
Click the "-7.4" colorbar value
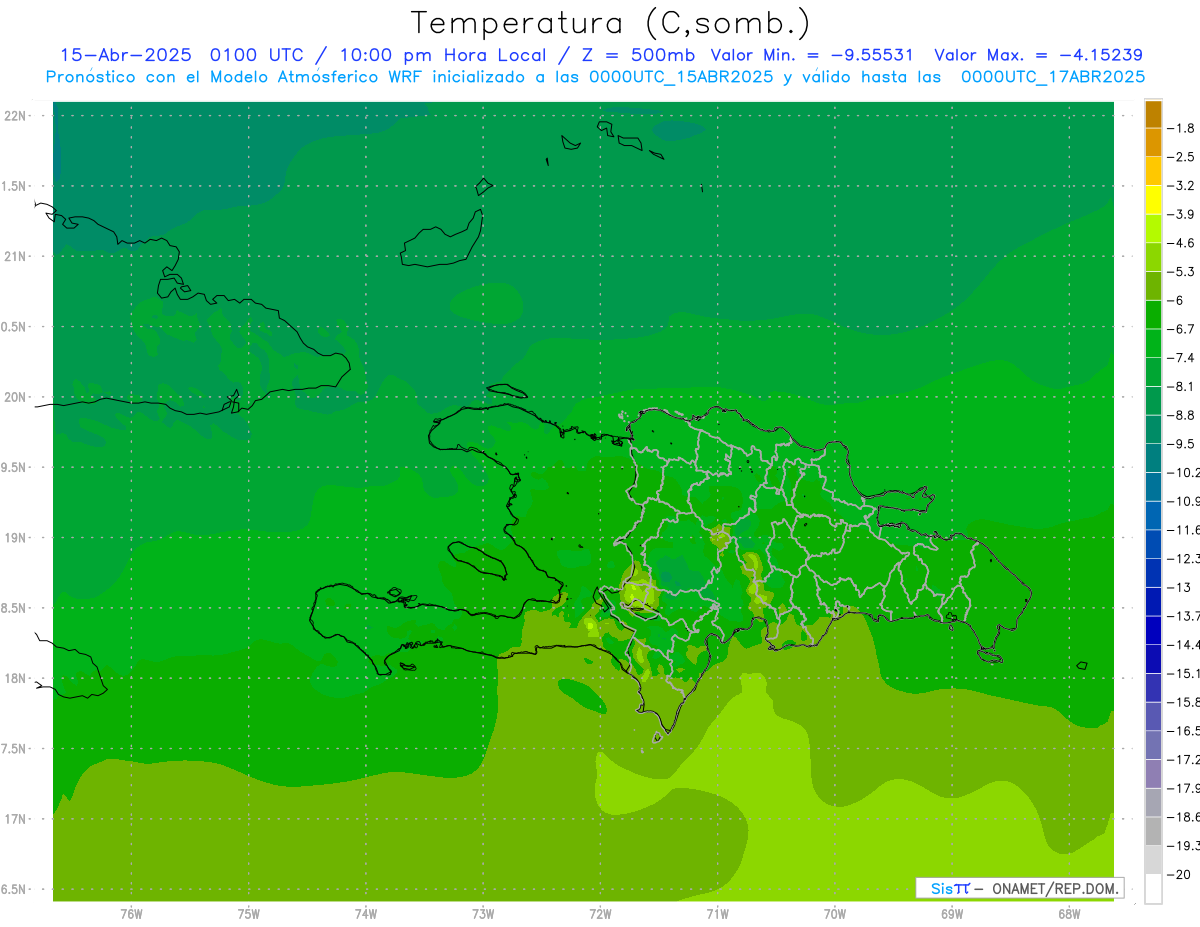(x=1183, y=357)
